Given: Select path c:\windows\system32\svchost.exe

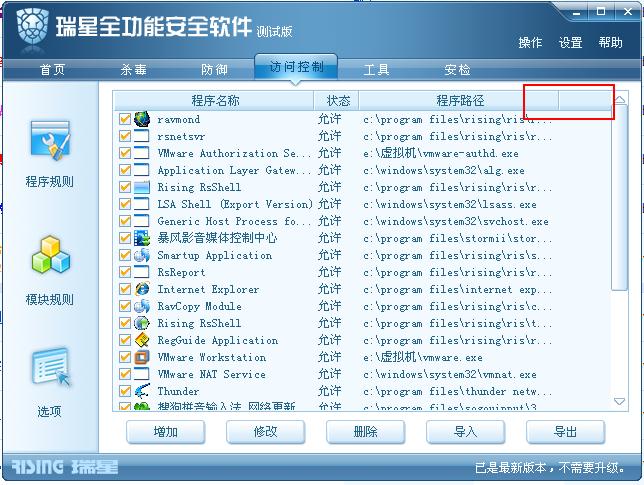Looking at the screenshot, I should click(456, 221).
